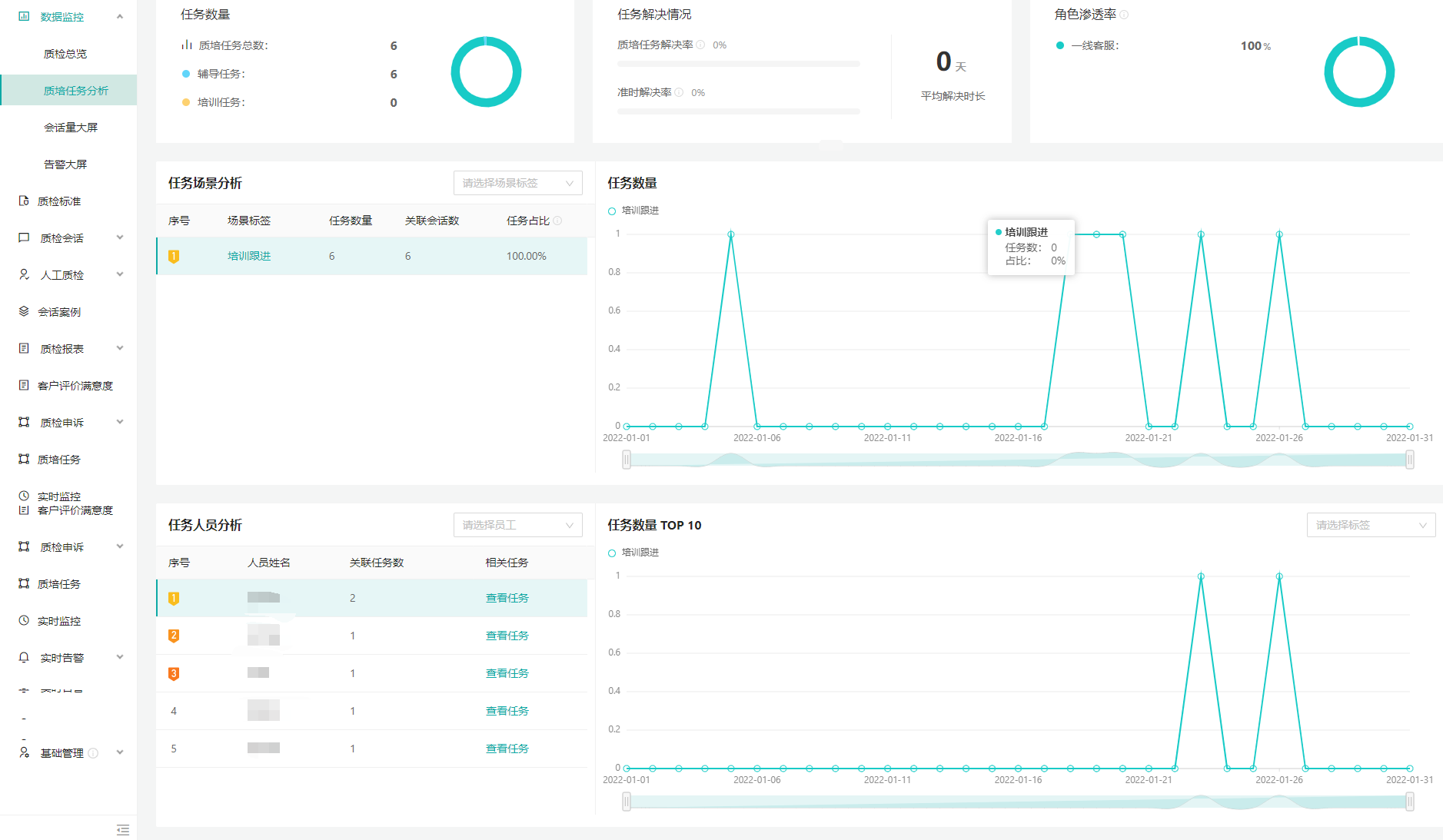This screenshot has height=840, width=1443.
Task: Expand the 基础管理 menu chevron
Action: pos(120,752)
